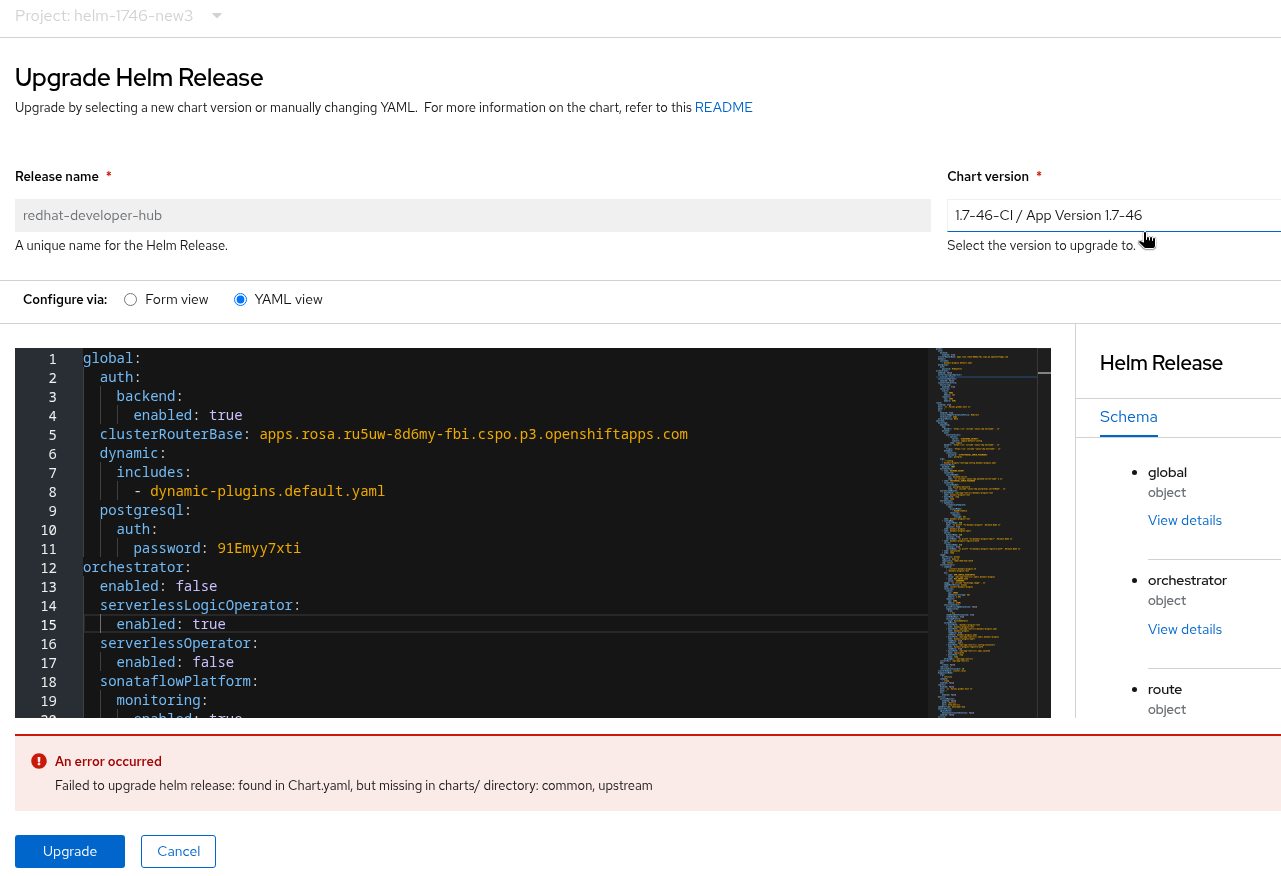Click line number 12 in editor gutter
This screenshot has height=876, width=1281.
click(50, 567)
